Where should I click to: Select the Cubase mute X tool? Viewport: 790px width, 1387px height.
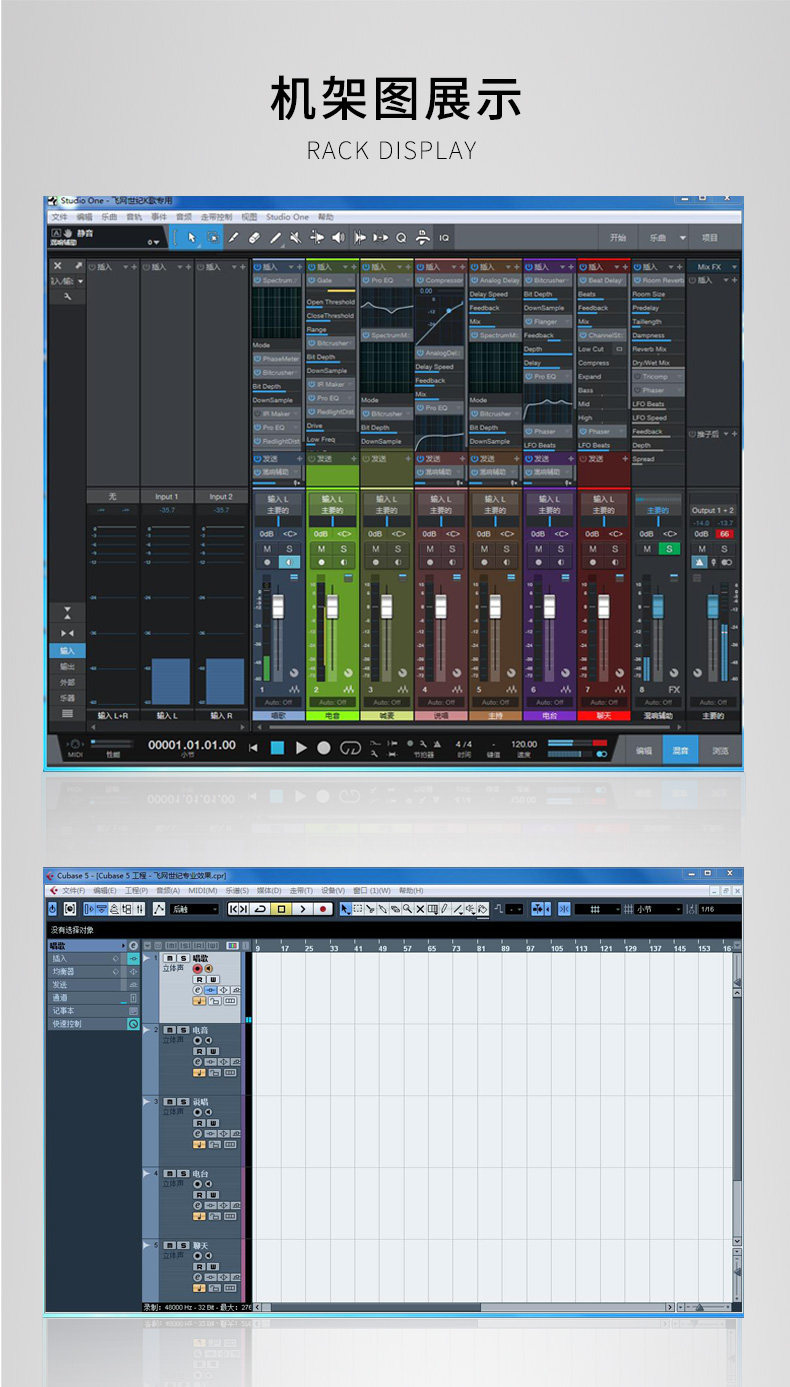[420, 909]
